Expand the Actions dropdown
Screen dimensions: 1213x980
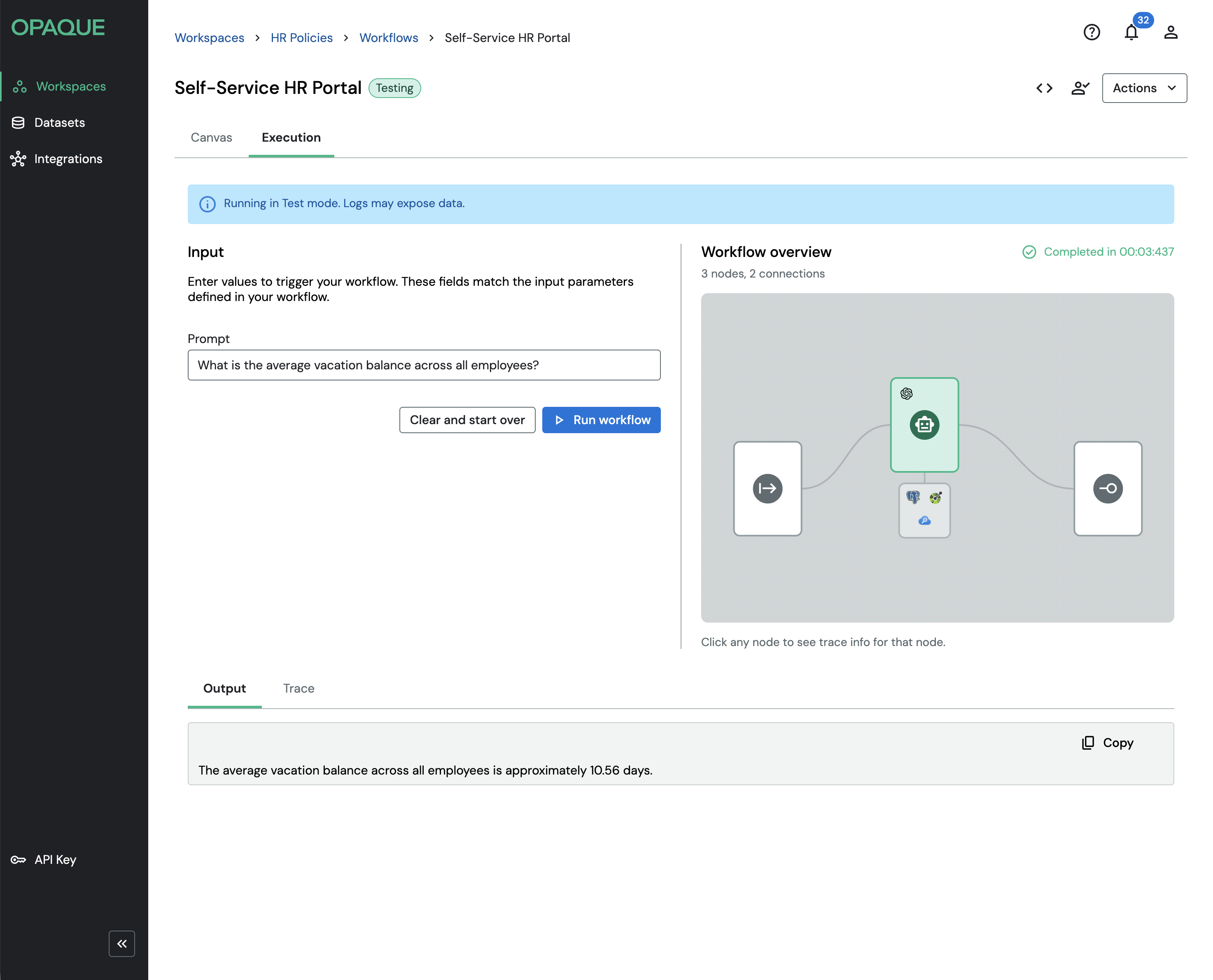coord(1143,88)
